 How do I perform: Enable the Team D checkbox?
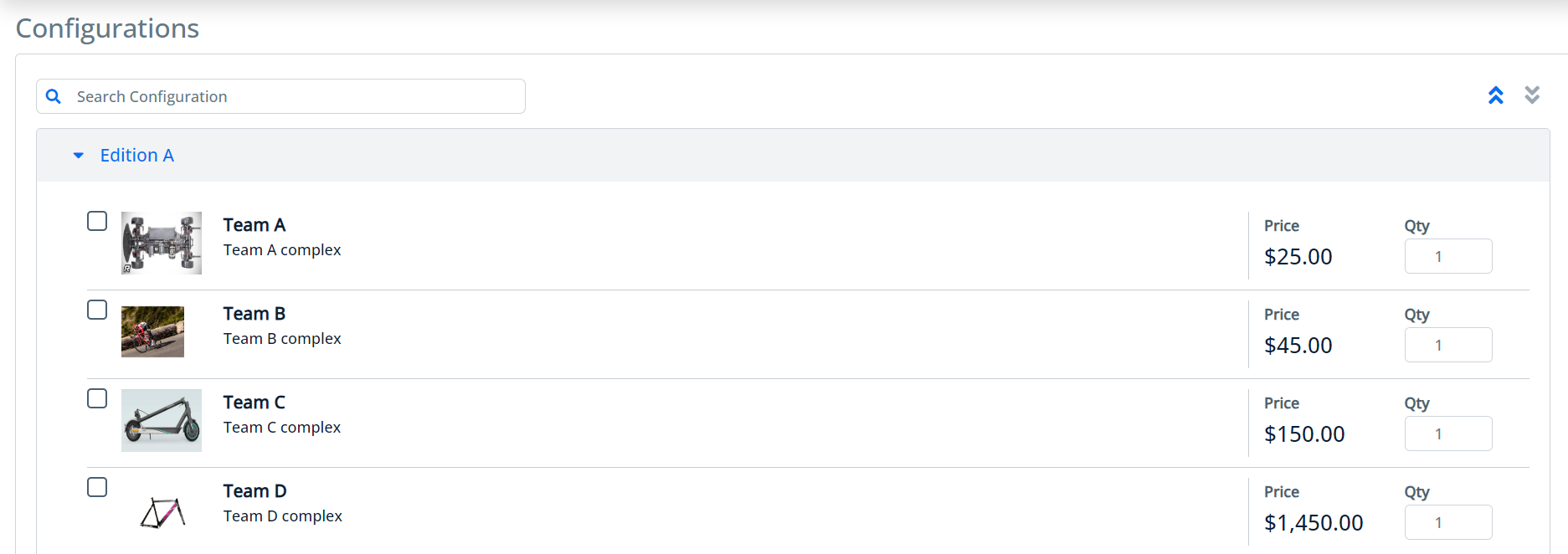[97, 487]
